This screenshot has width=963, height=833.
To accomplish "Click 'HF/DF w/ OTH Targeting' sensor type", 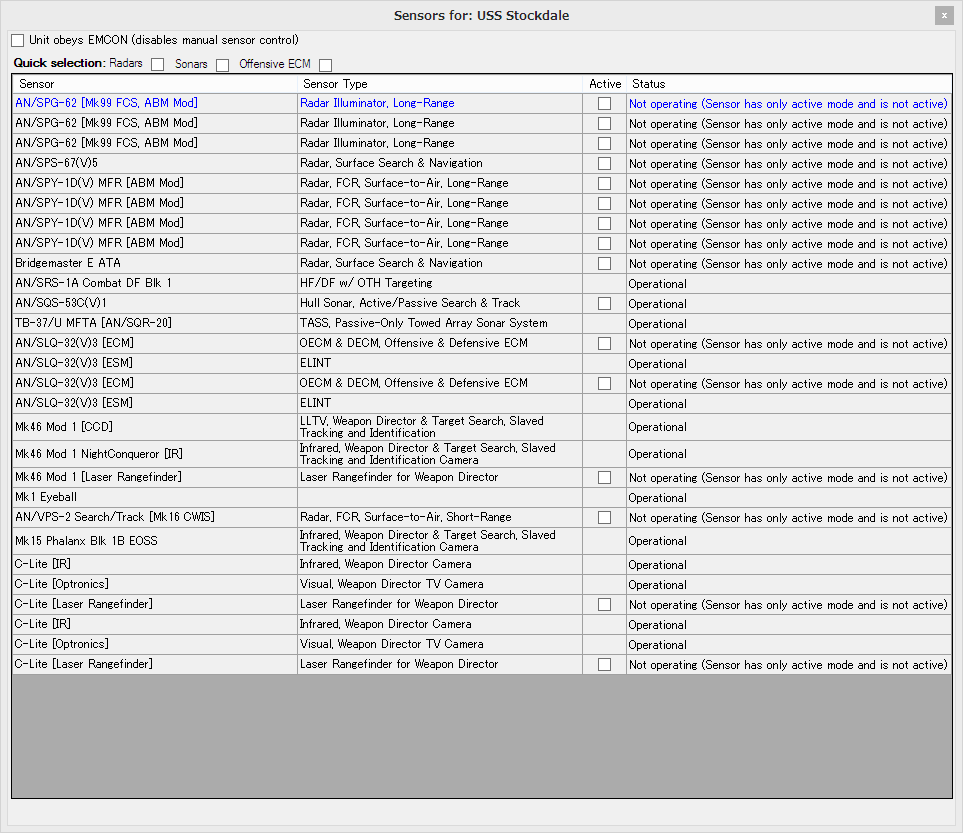I will coord(366,283).
